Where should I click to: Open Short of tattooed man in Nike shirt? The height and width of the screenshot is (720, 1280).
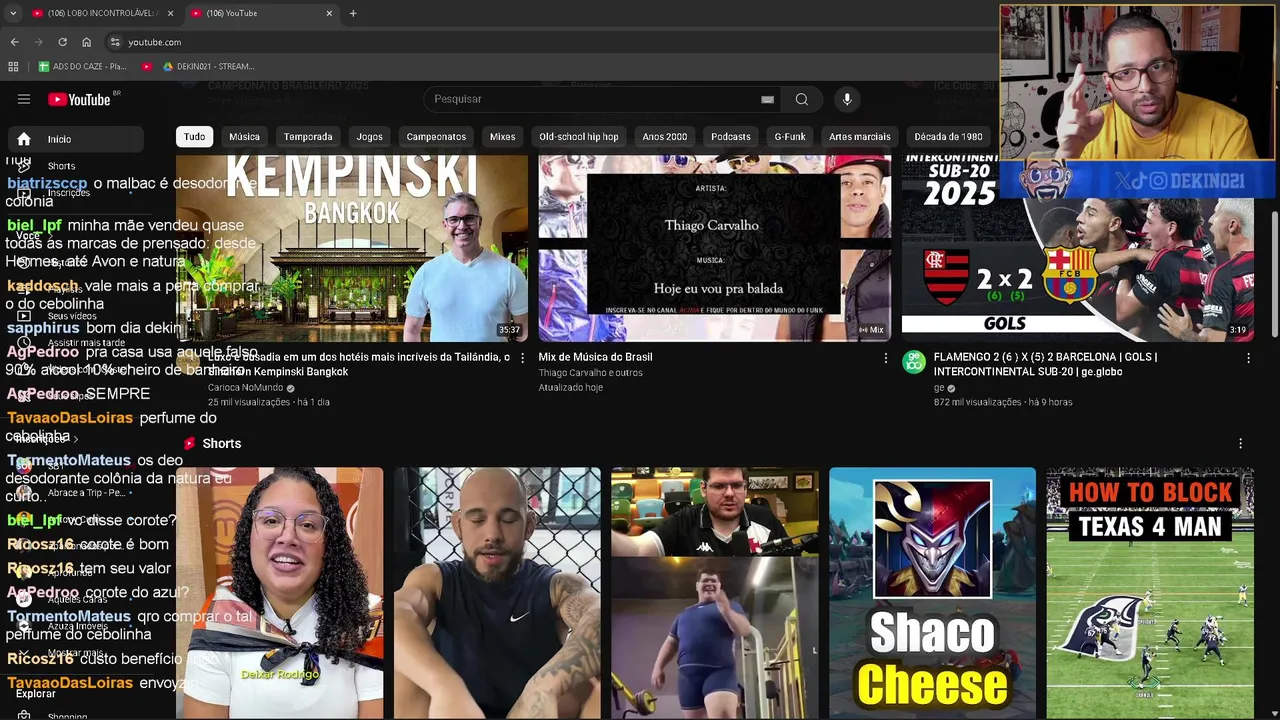497,592
